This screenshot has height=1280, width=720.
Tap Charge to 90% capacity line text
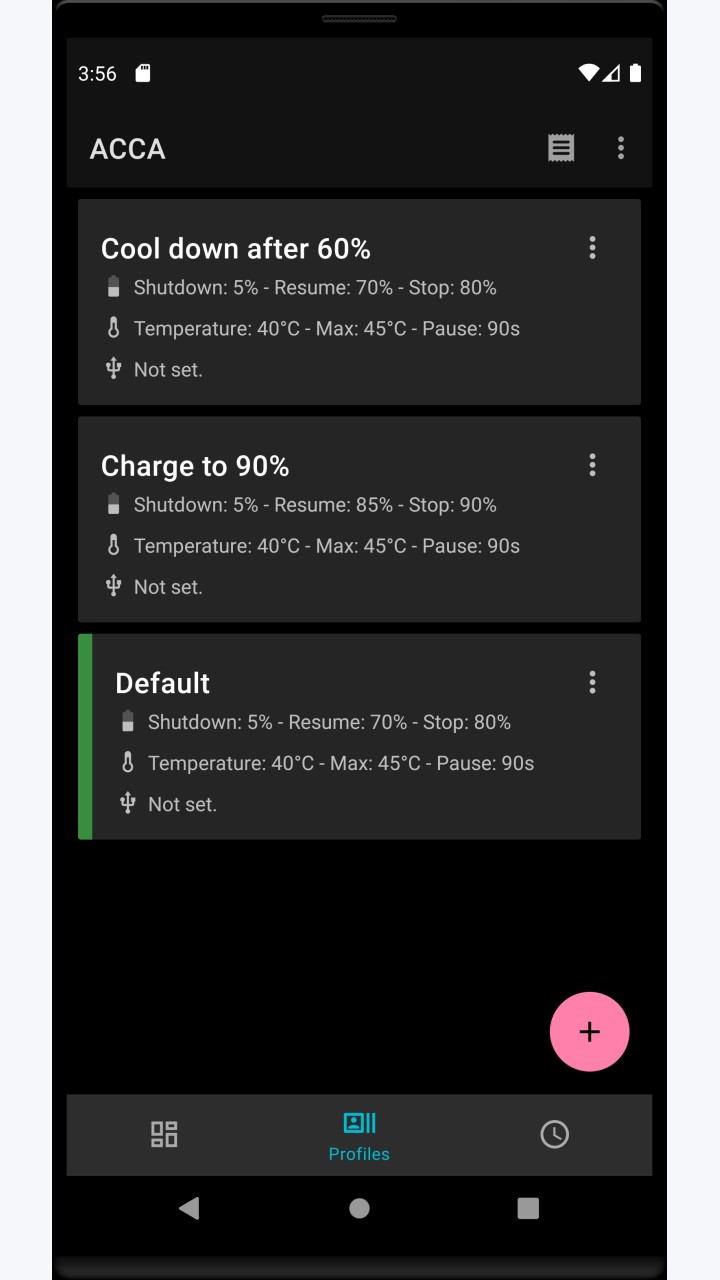(x=315, y=505)
